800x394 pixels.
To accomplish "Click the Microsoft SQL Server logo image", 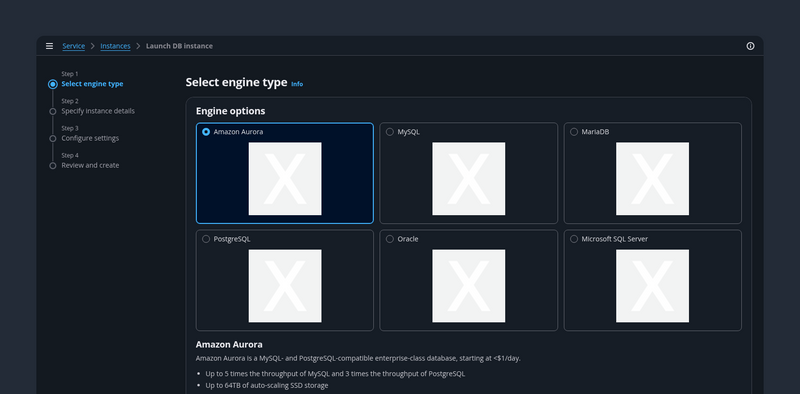I will [x=652, y=286].
